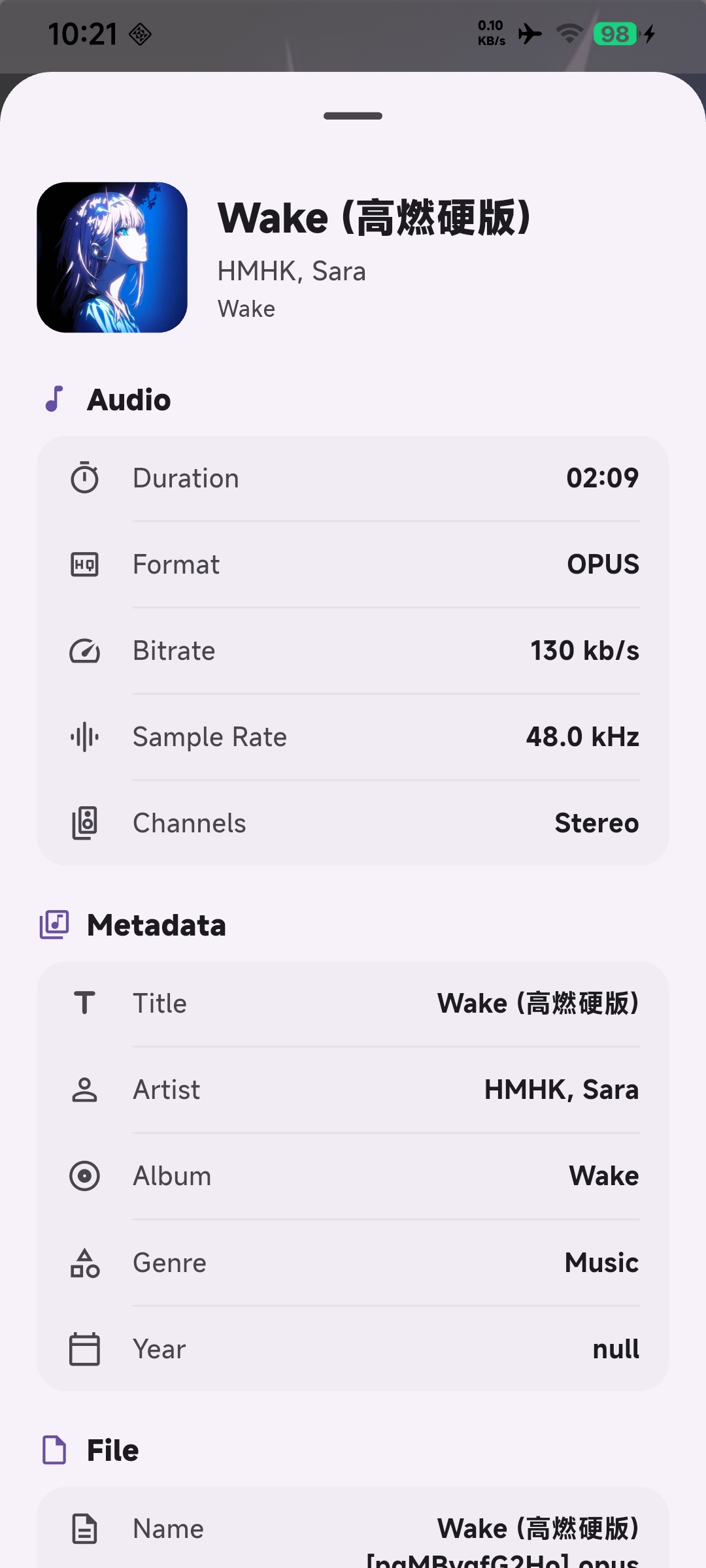Image resolution: width=706 pixels, height=1568 pixels.
Task: Click the Bitrate speedometer icon
Action: tap(84, 651)
